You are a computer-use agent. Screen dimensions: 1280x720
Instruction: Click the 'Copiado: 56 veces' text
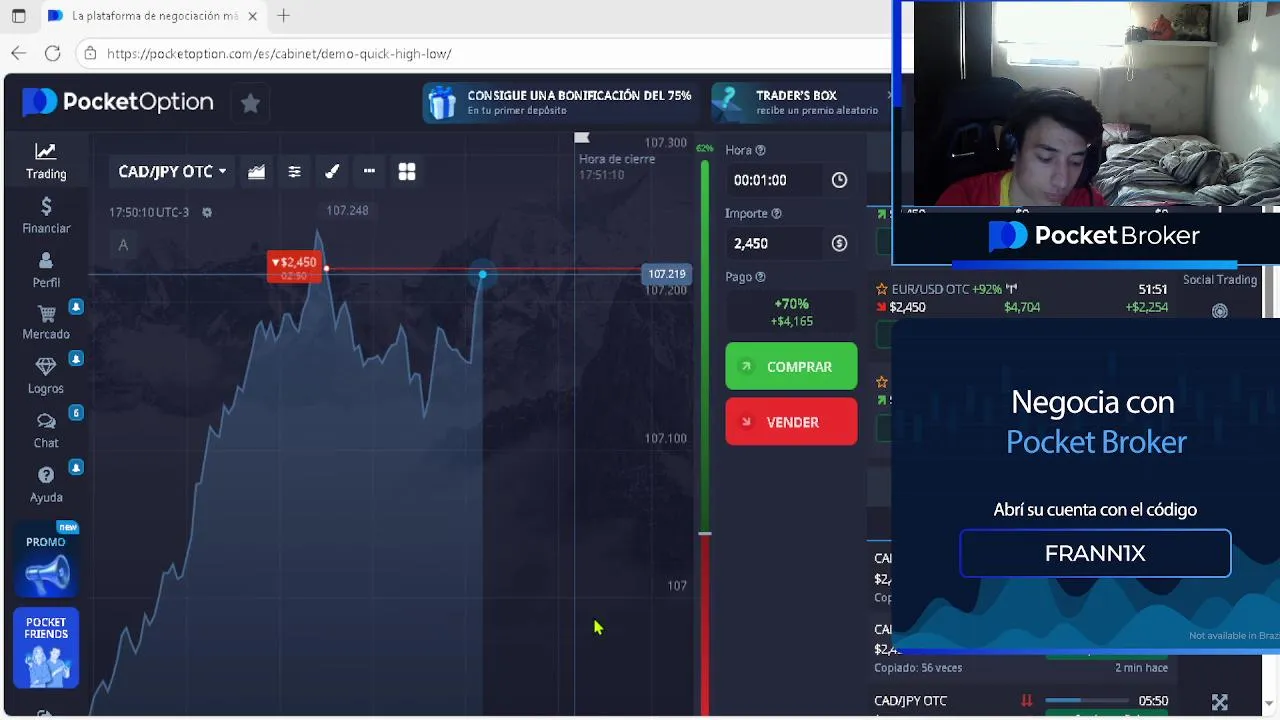point(918,668)
